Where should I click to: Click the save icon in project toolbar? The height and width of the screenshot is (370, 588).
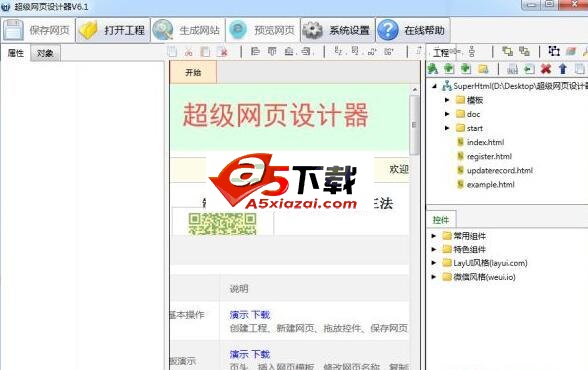click(x=512, y=69)
